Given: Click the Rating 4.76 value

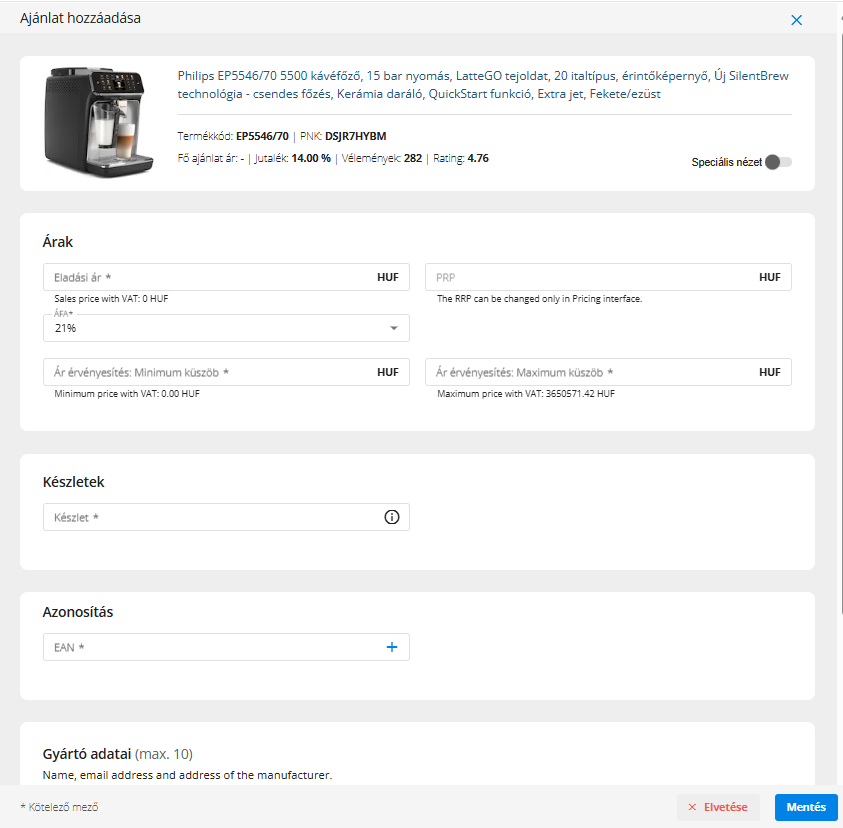Looking at the screenshot, I should pyautogui.click(x=478, y=159).
